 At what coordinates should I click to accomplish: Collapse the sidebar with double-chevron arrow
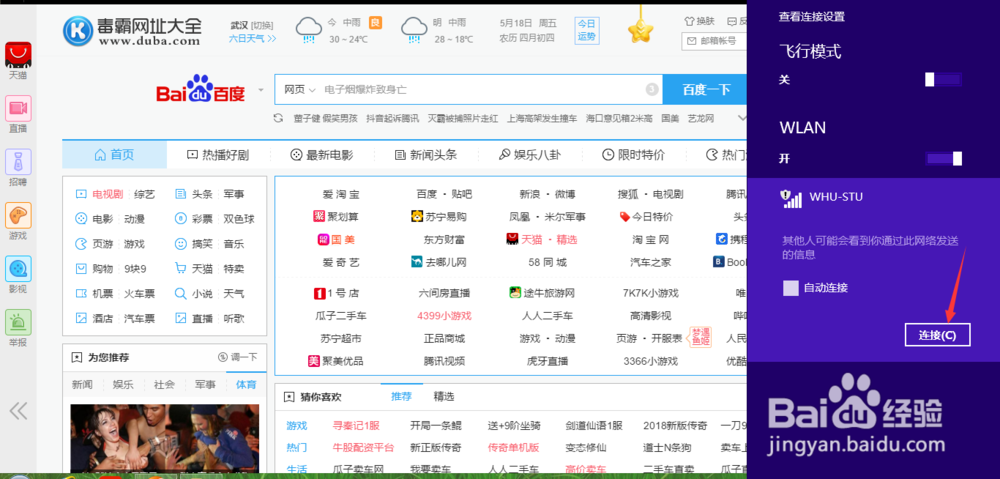18,410
